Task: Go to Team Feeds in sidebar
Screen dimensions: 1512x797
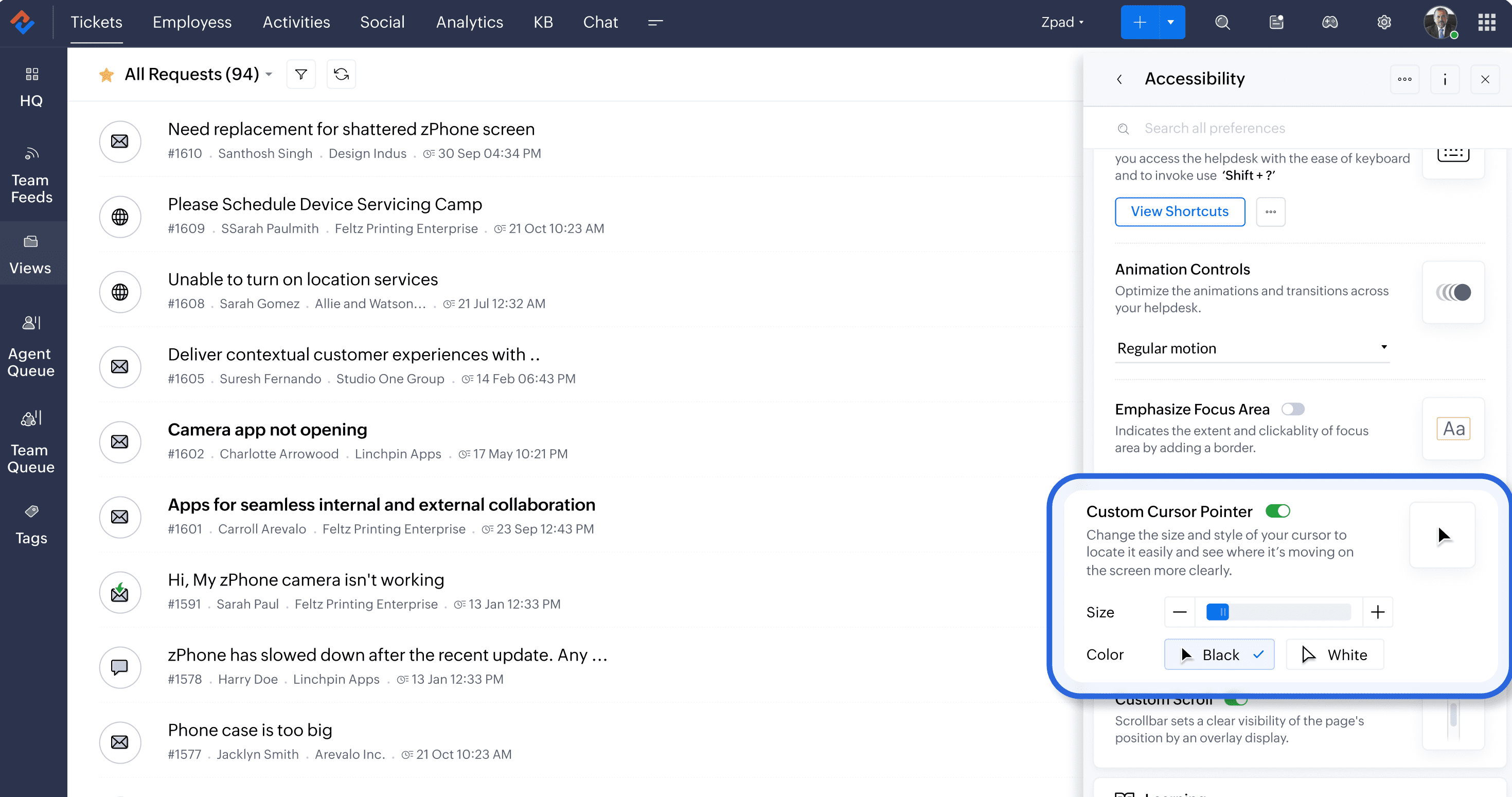Action: click(x=32, y=175)
